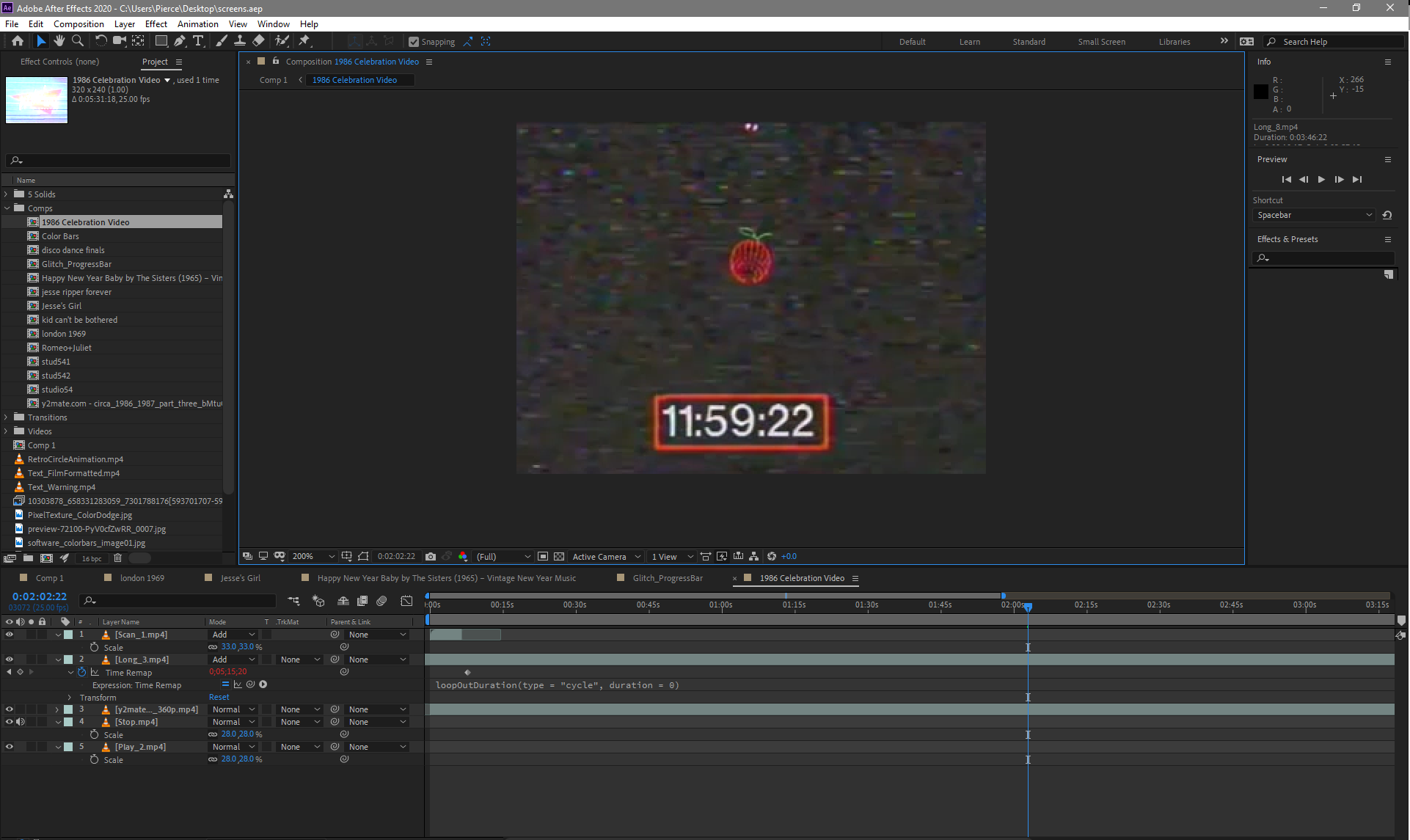
Task: Switch to the Glitch_ProgressBar timeline tab
Action: click(666, 578)
